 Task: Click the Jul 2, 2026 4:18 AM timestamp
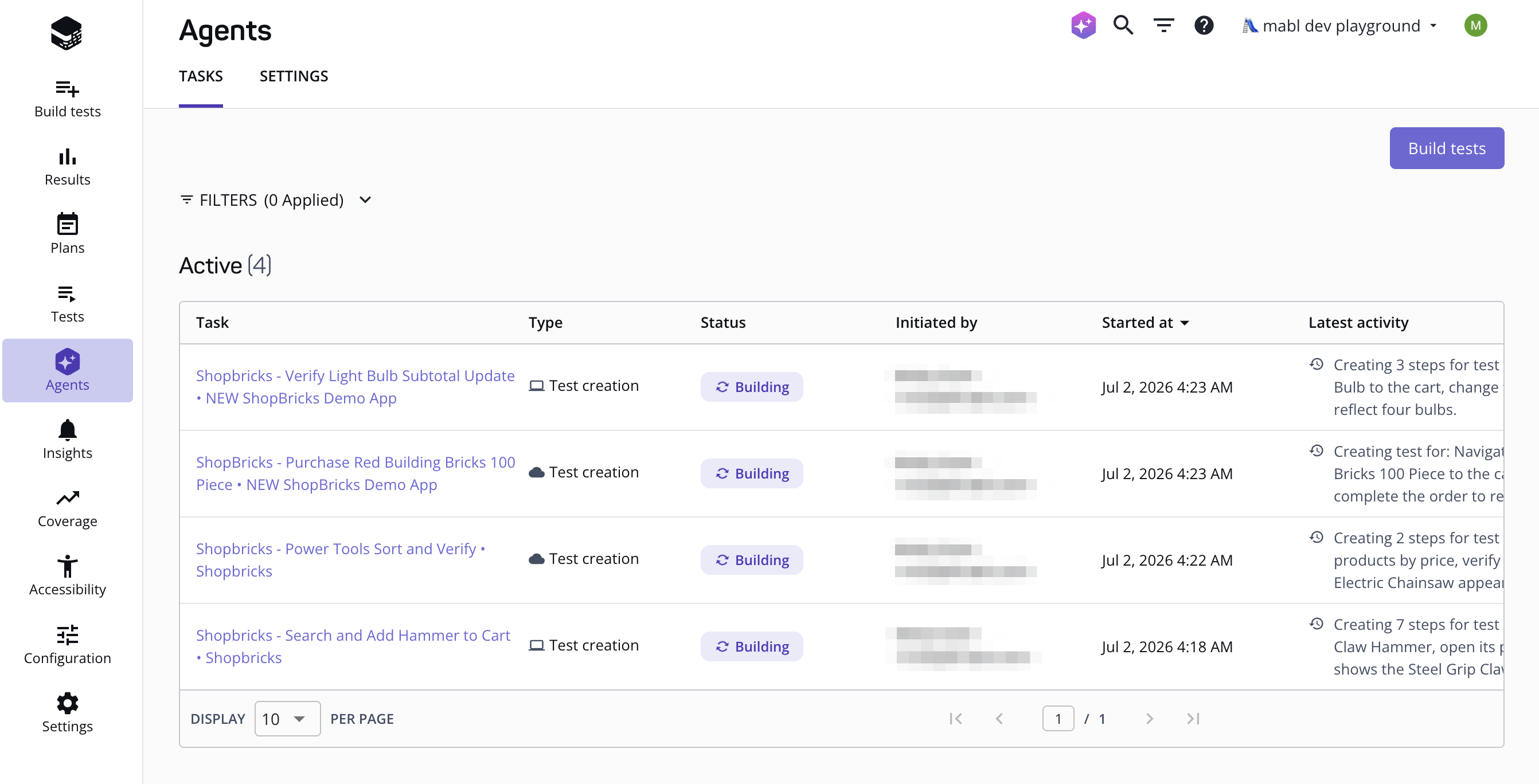pyautogui.click(x=1167, y=646)
